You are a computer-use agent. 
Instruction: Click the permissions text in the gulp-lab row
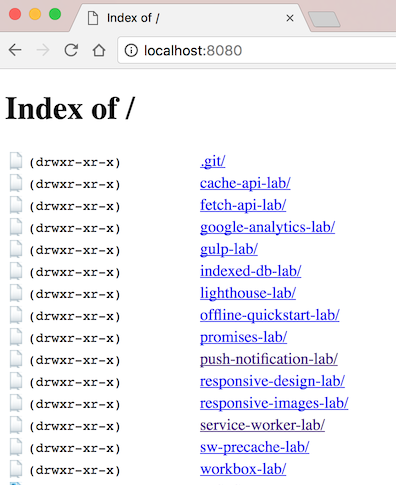tap(75, 251)
